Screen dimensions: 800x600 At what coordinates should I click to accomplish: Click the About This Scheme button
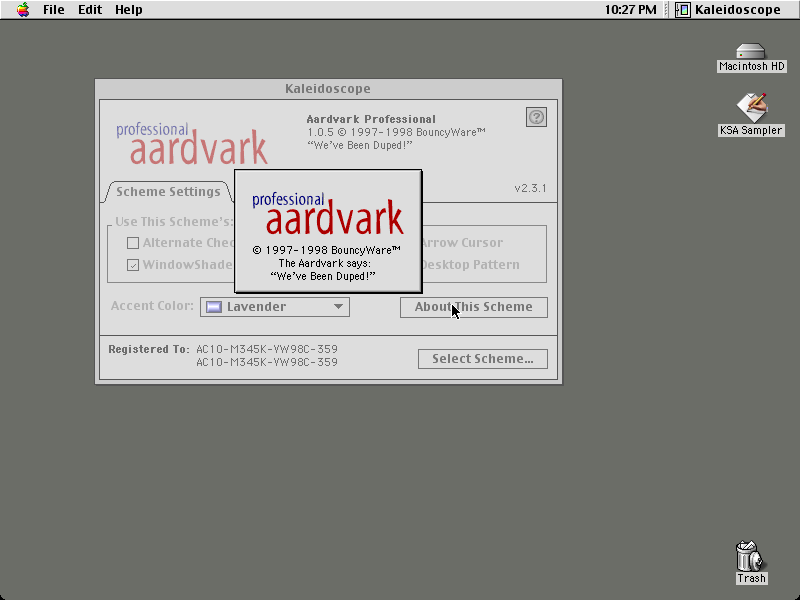473,307
